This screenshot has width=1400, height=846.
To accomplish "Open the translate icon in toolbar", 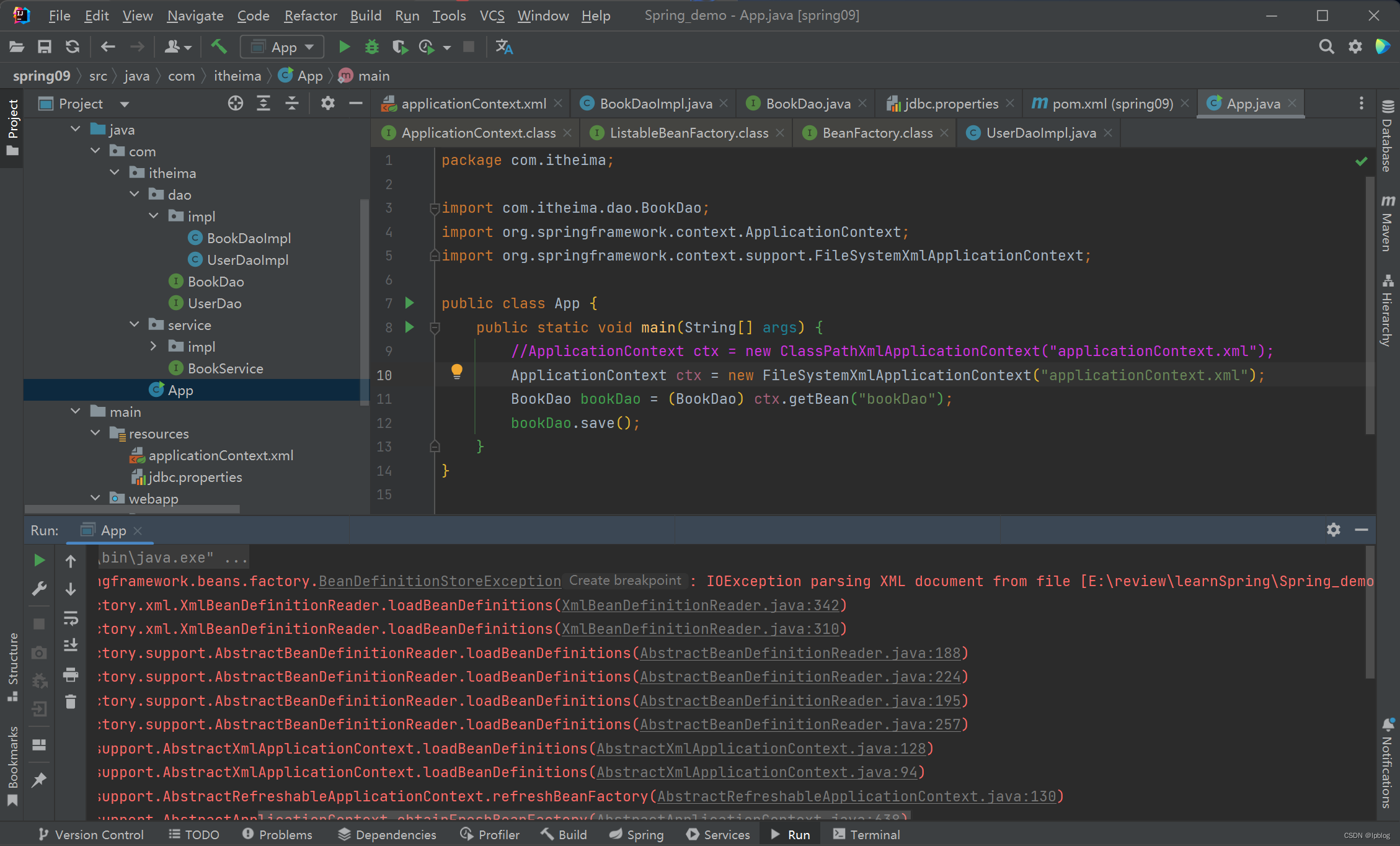I will click(504, 47).
